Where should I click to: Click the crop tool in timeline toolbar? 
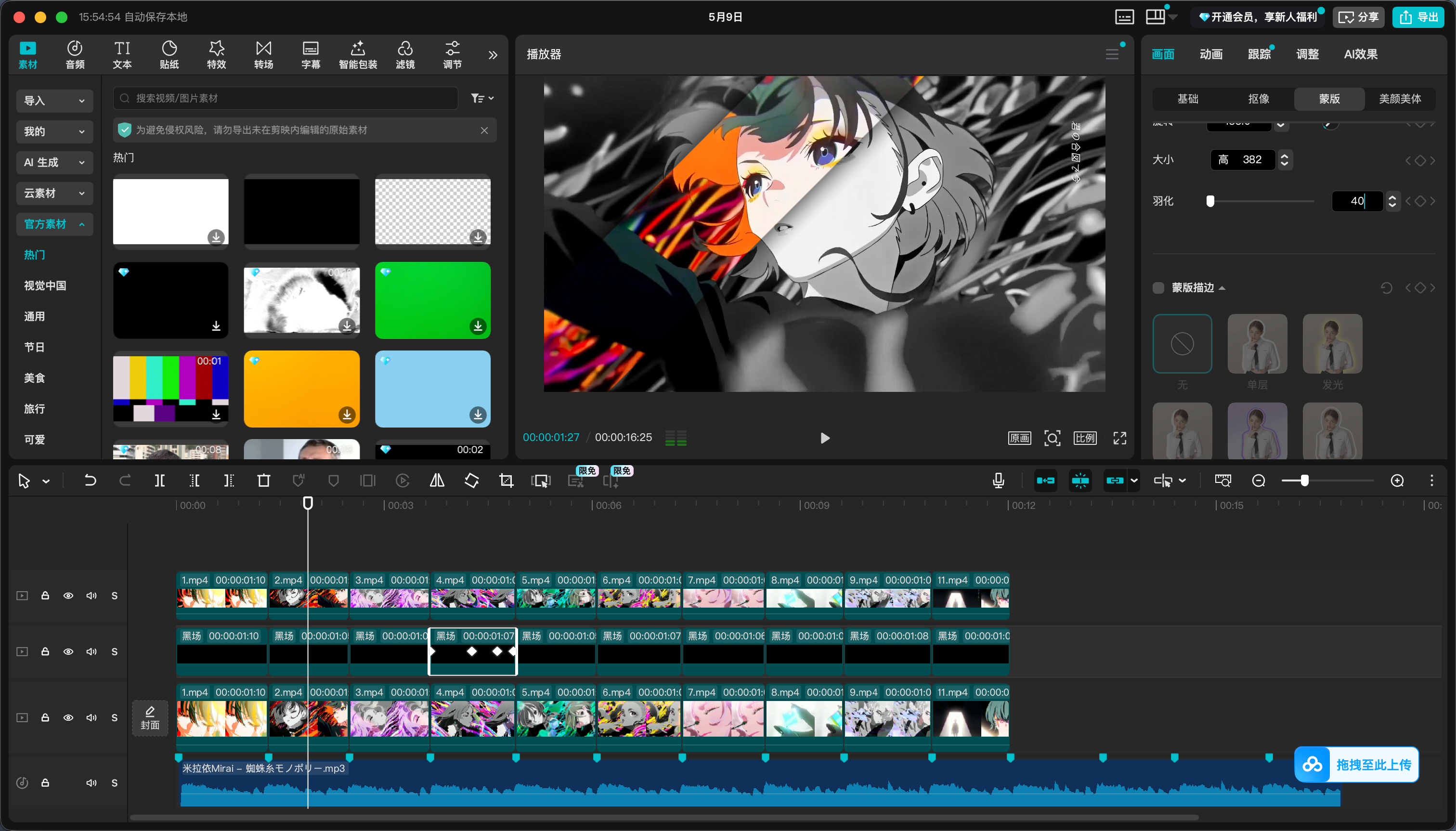(x=506, y=480)
